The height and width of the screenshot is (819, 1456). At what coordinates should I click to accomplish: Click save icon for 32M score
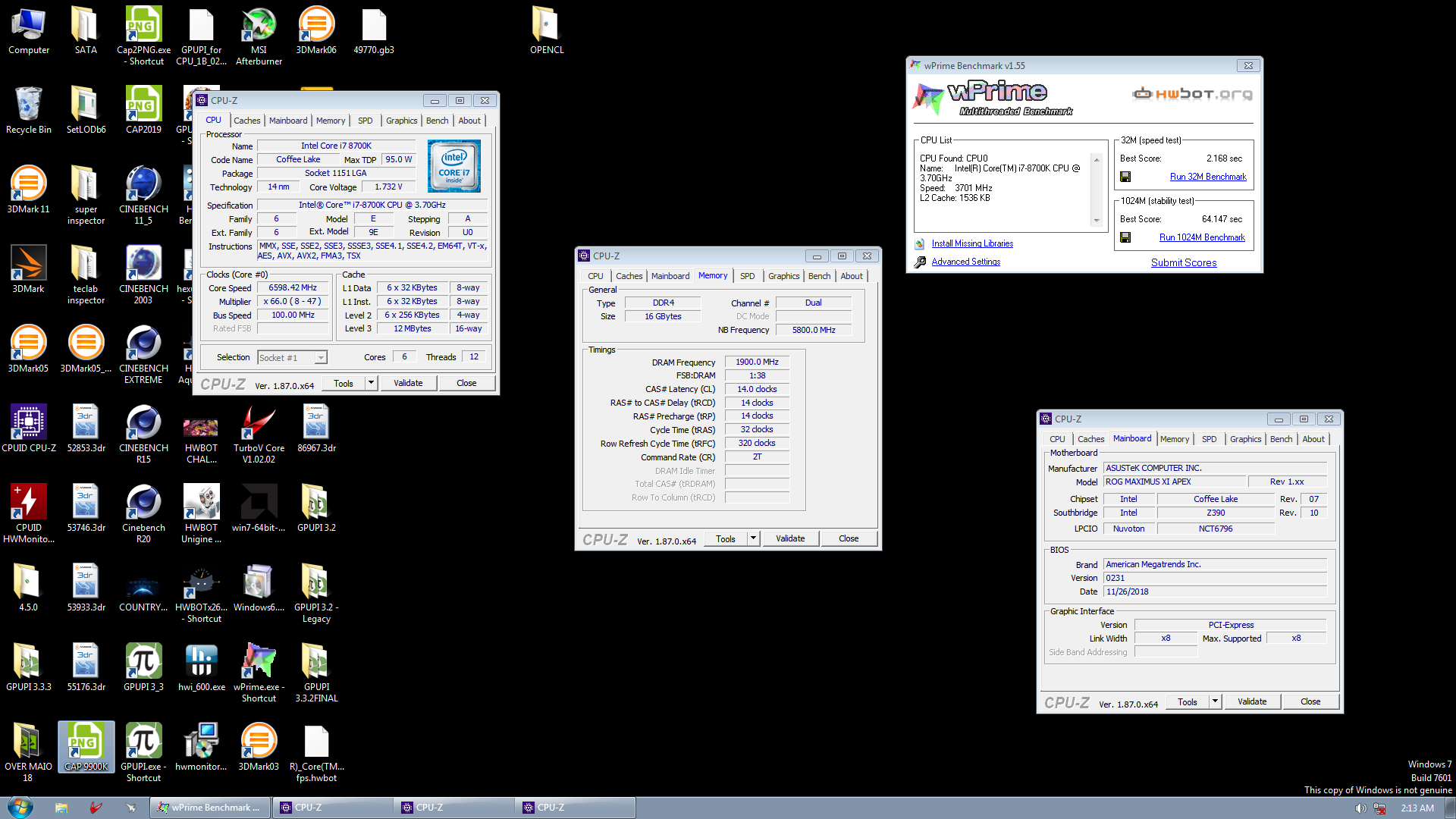1125,177
